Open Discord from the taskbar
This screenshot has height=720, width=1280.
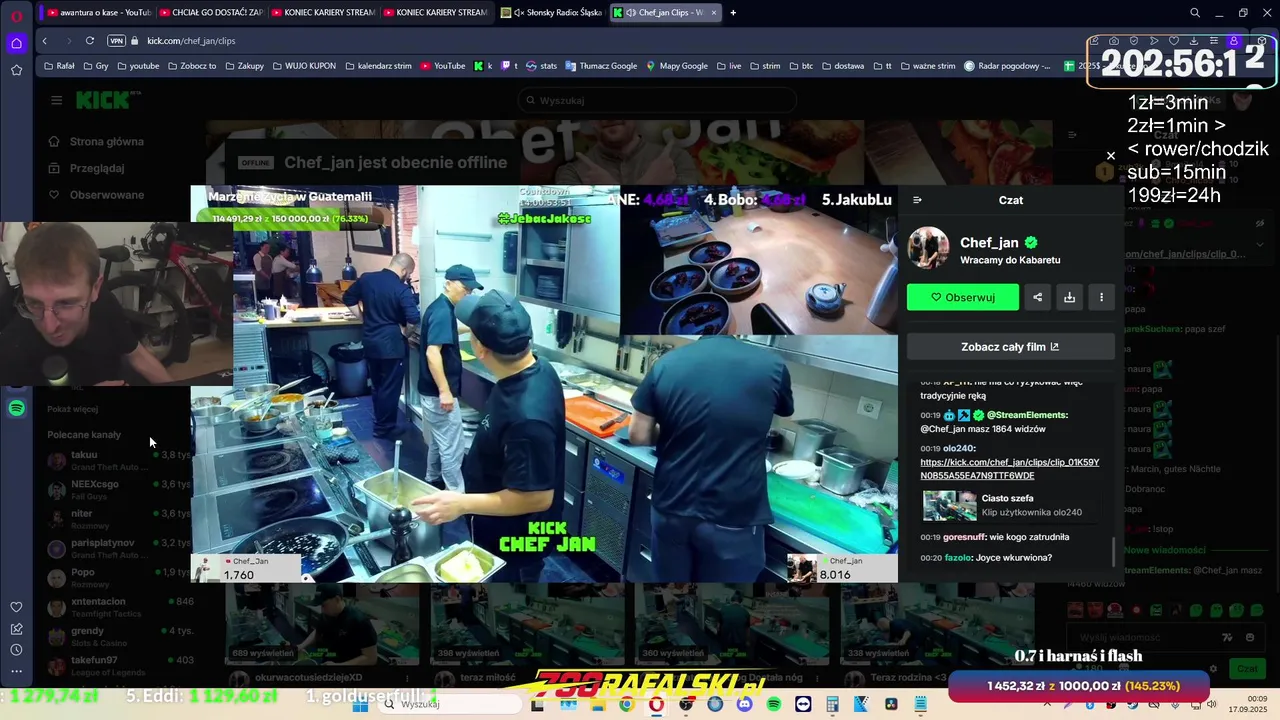tap(744, 704)
